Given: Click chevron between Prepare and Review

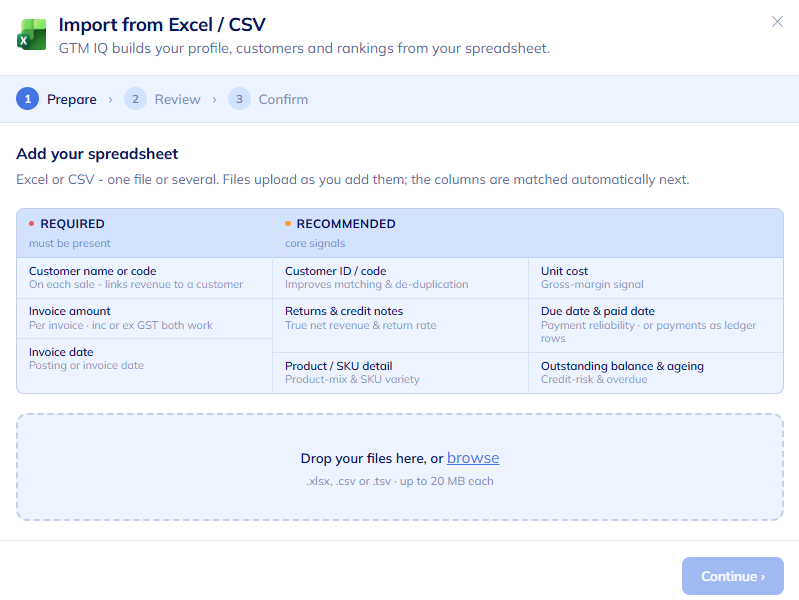Looking at the screenshot, I should 110,99.
